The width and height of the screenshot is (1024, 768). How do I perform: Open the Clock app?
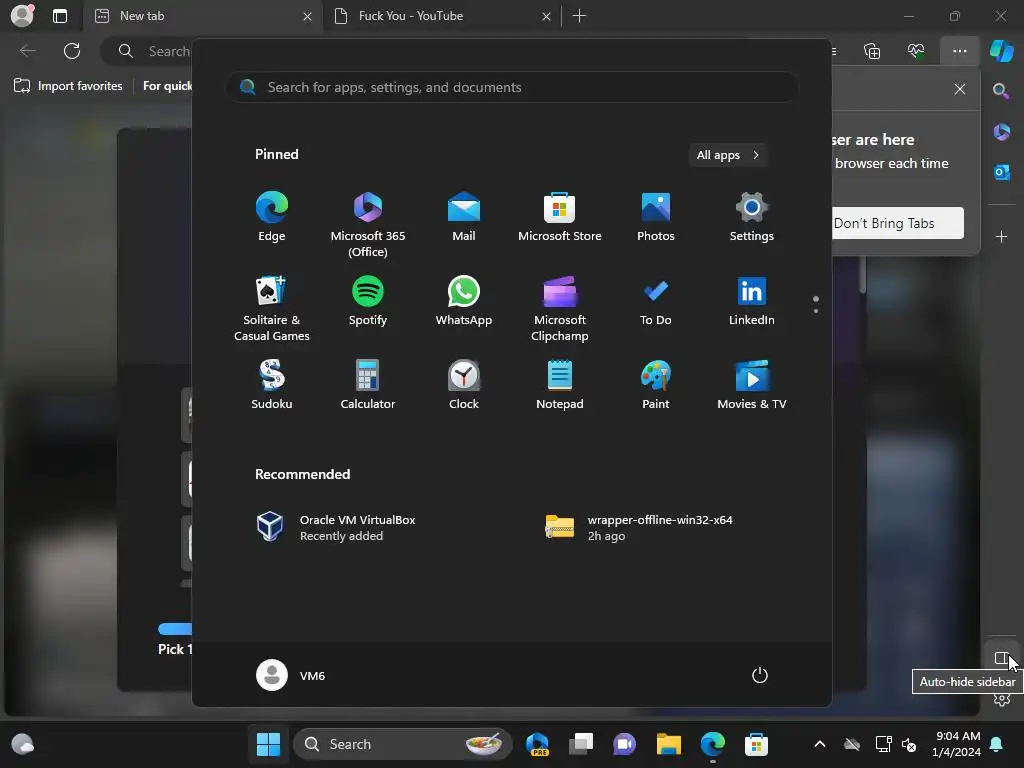pyautogui.click(x=464, y=385)
